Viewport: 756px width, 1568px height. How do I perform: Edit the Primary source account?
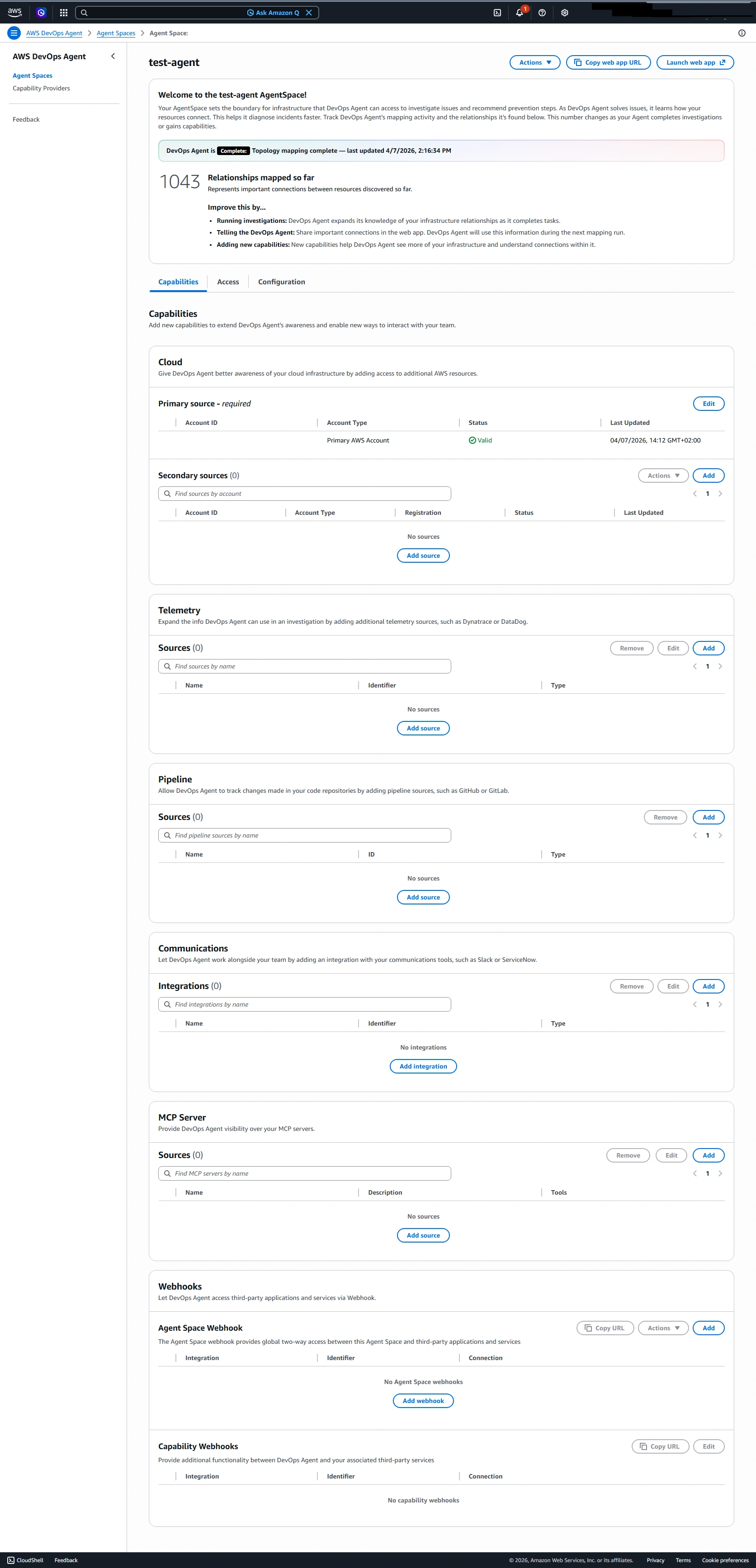[709, 404]
